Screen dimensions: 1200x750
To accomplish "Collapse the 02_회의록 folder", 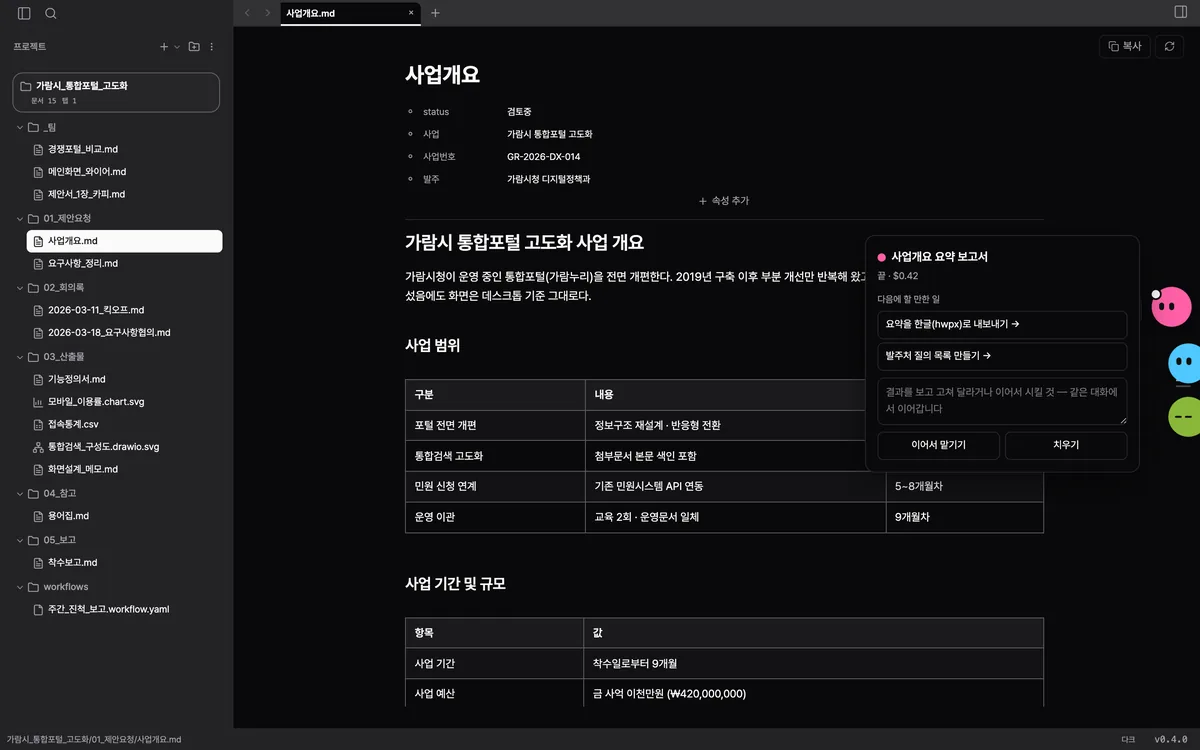I will coord(20,287).
